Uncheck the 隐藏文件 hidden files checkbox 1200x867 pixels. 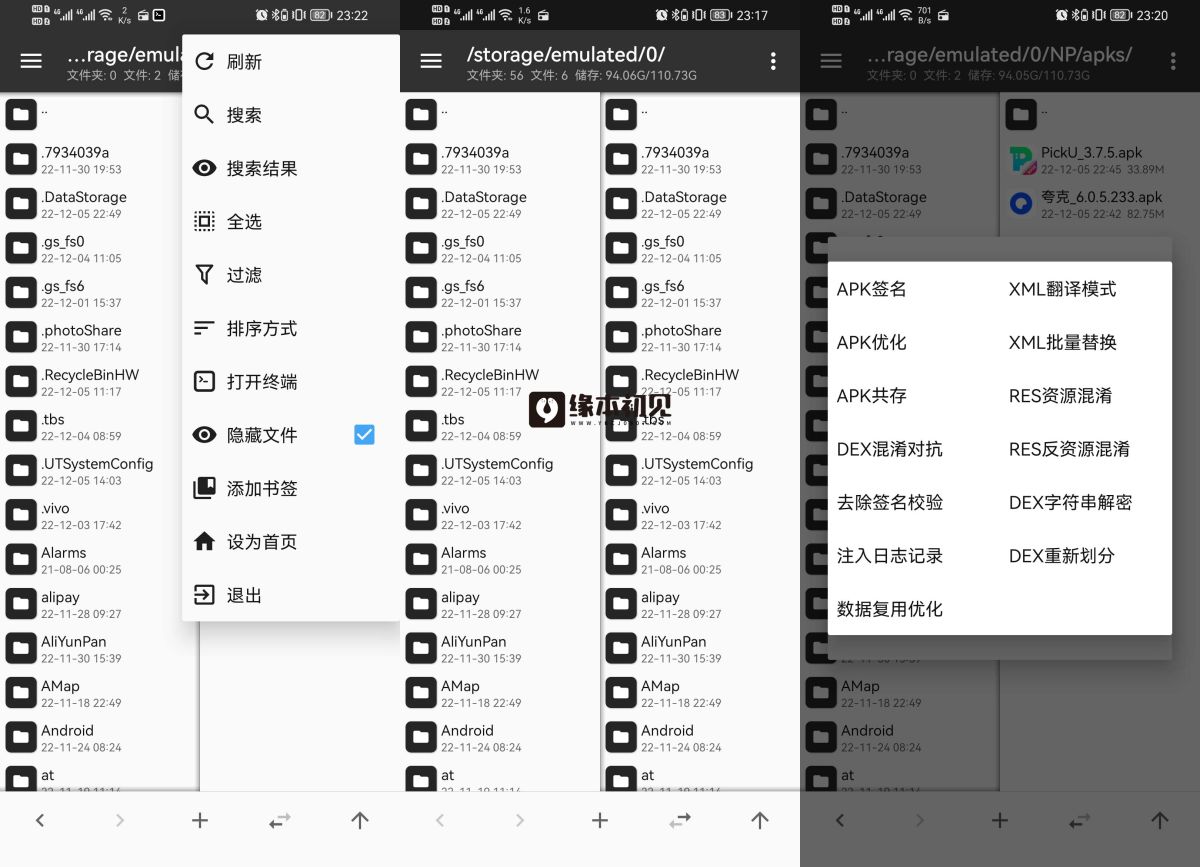point(364,434)
